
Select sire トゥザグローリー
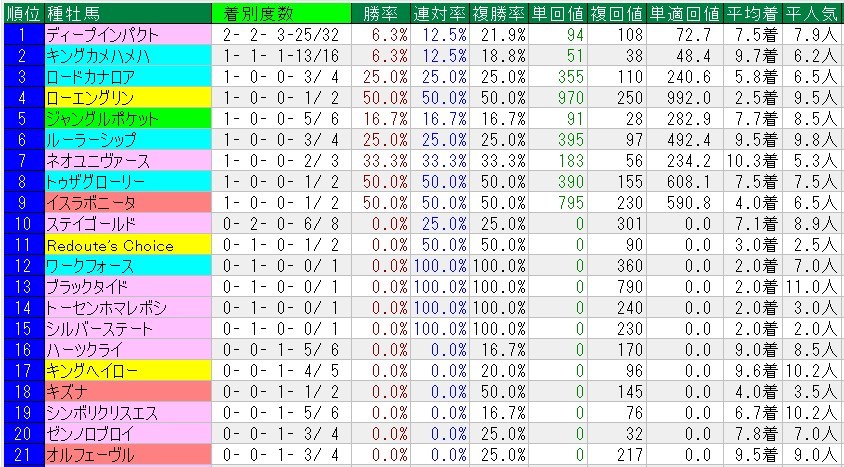click(x=128, y=182)
